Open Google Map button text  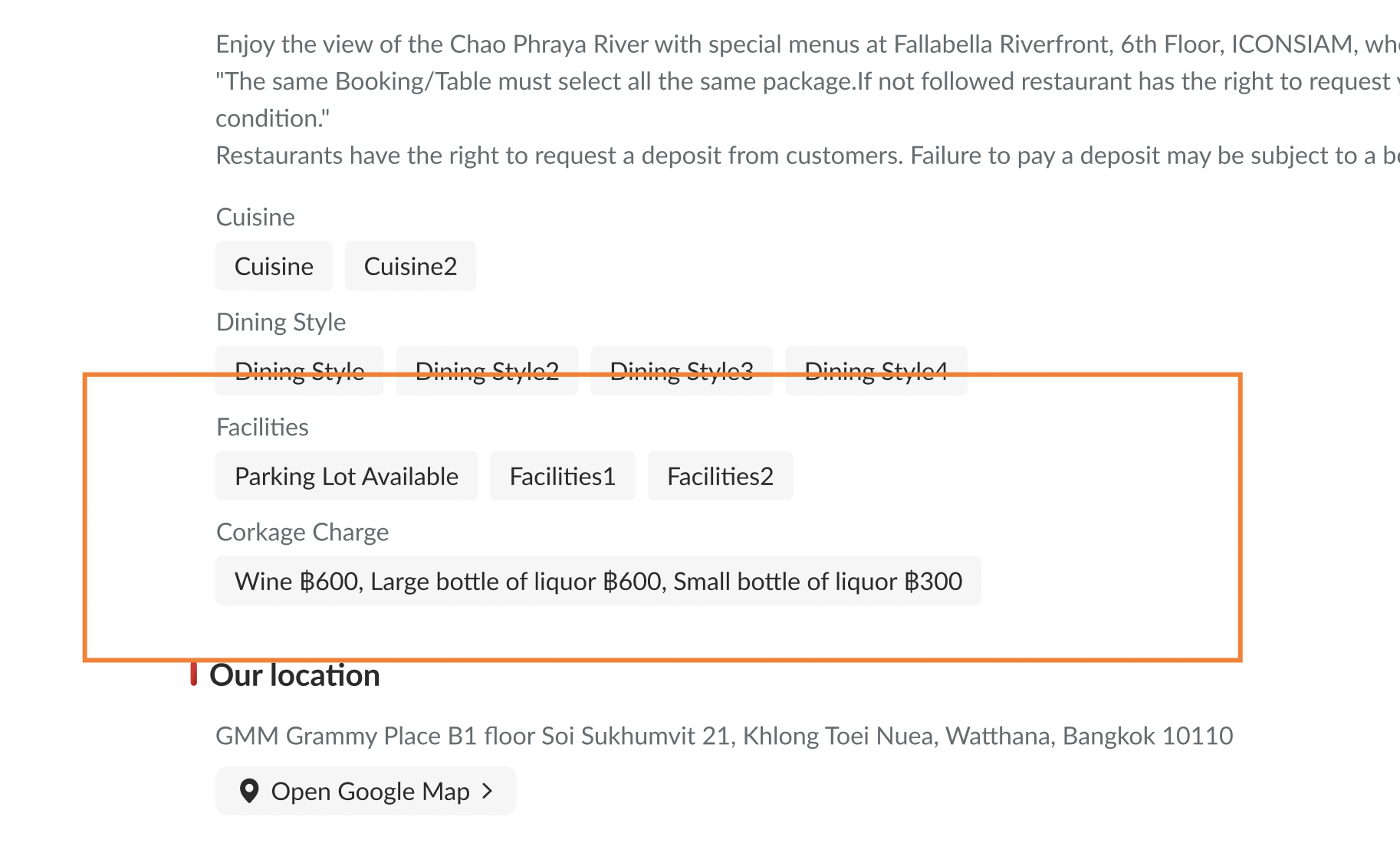pos(370,791)
